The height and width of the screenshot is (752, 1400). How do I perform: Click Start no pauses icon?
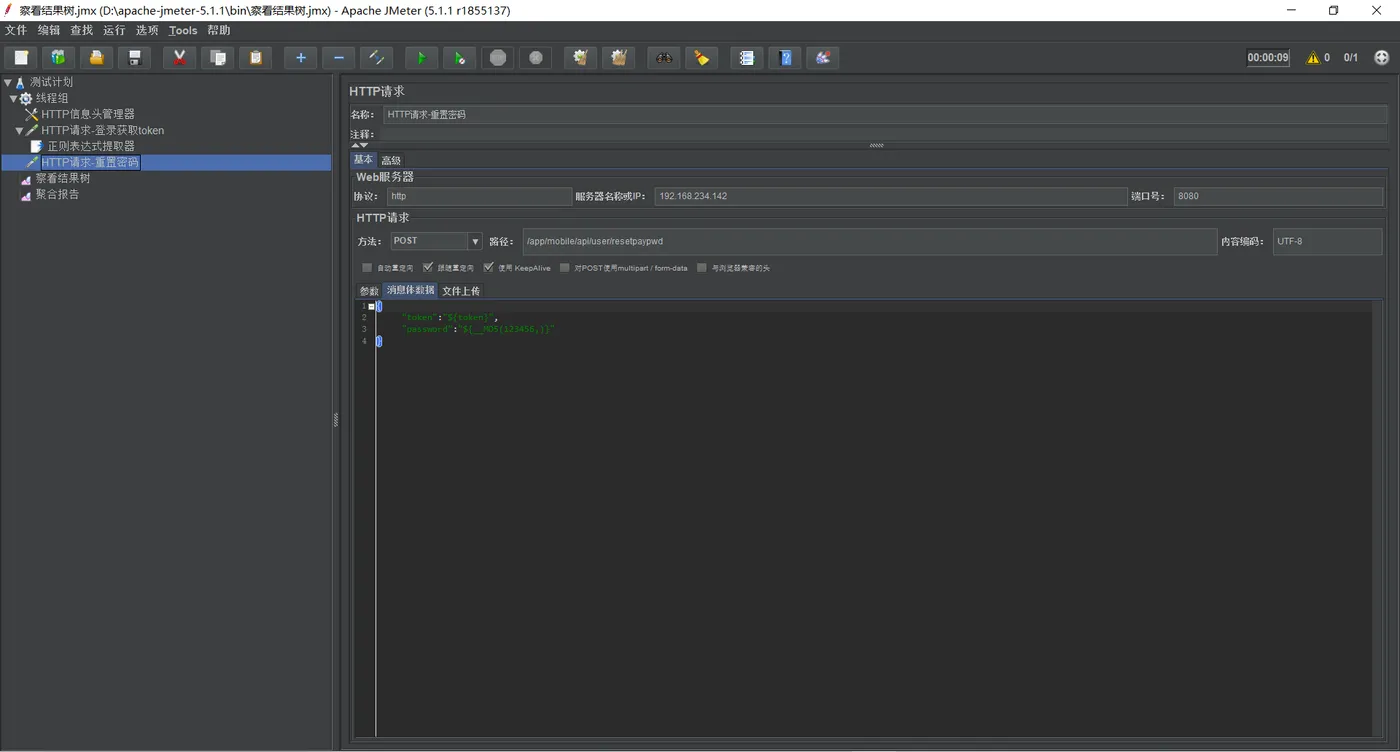459,58
